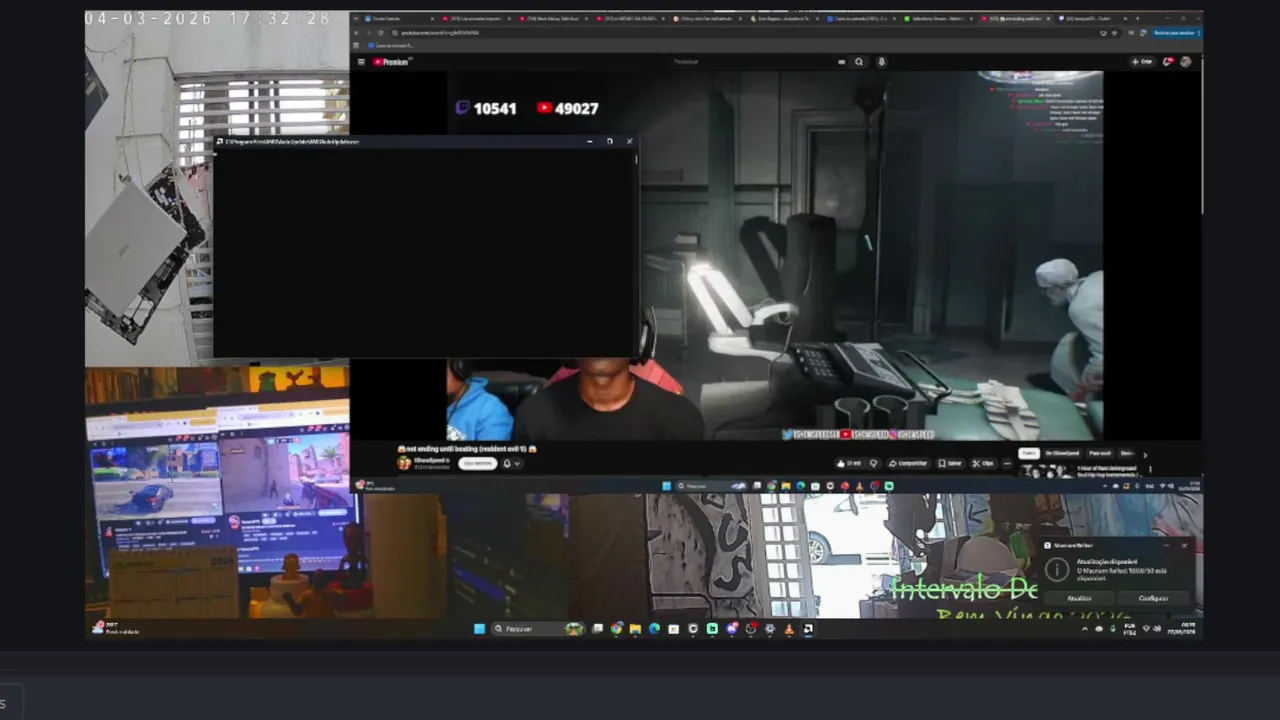Dismiss the Macrium Reflect notification

[x=1185, y=545]
